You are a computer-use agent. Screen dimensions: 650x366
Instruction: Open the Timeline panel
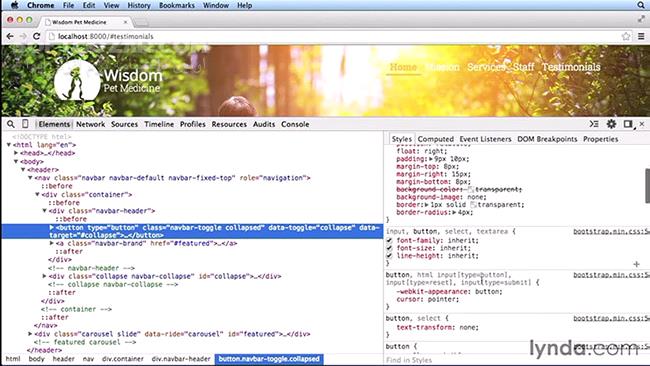point(159,124)
